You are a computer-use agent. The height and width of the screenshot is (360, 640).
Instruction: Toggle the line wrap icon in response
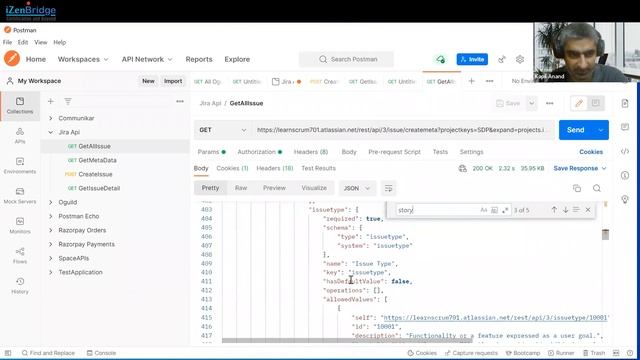click(388, 188)
